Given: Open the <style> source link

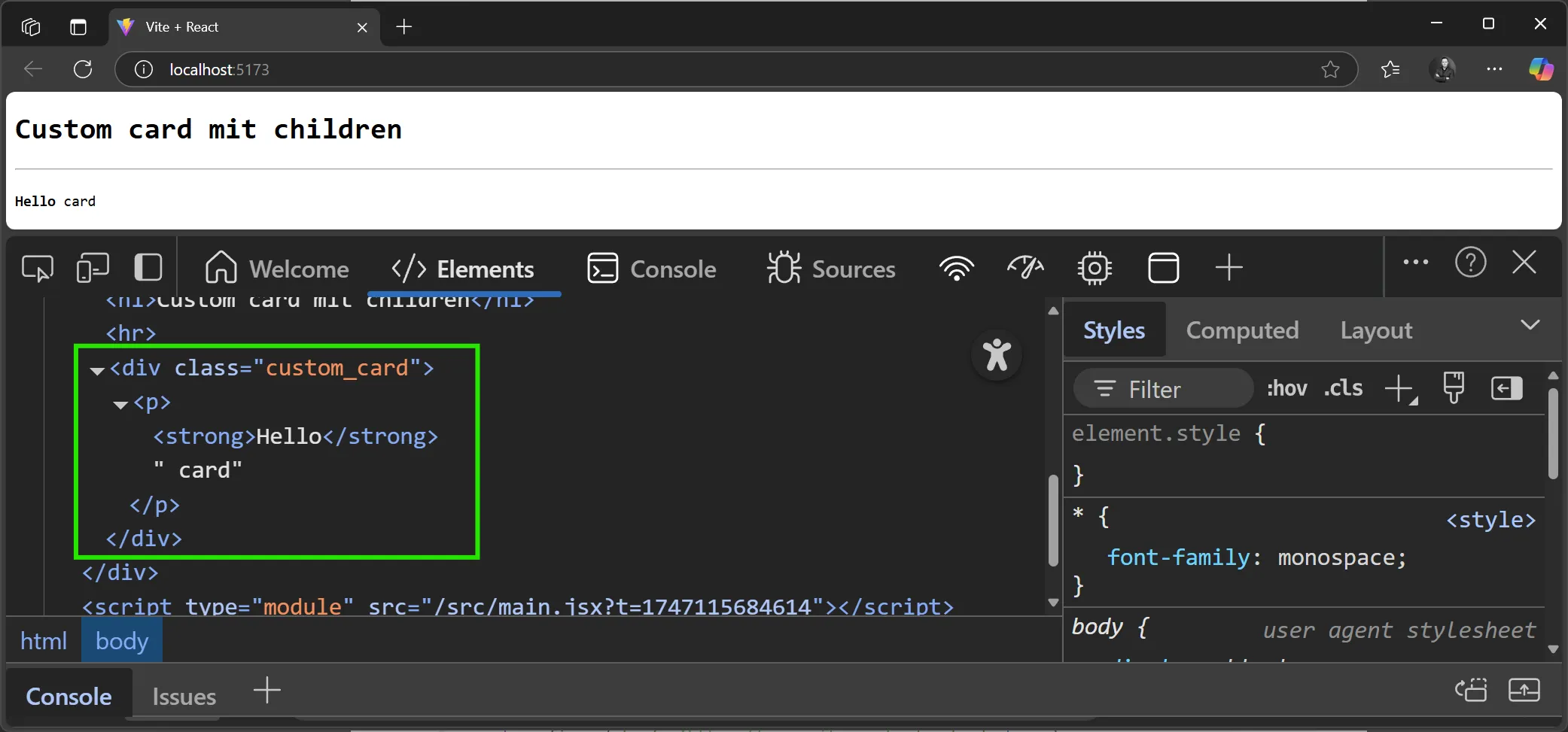Looking at the screenshot, I should point(1490,520).
